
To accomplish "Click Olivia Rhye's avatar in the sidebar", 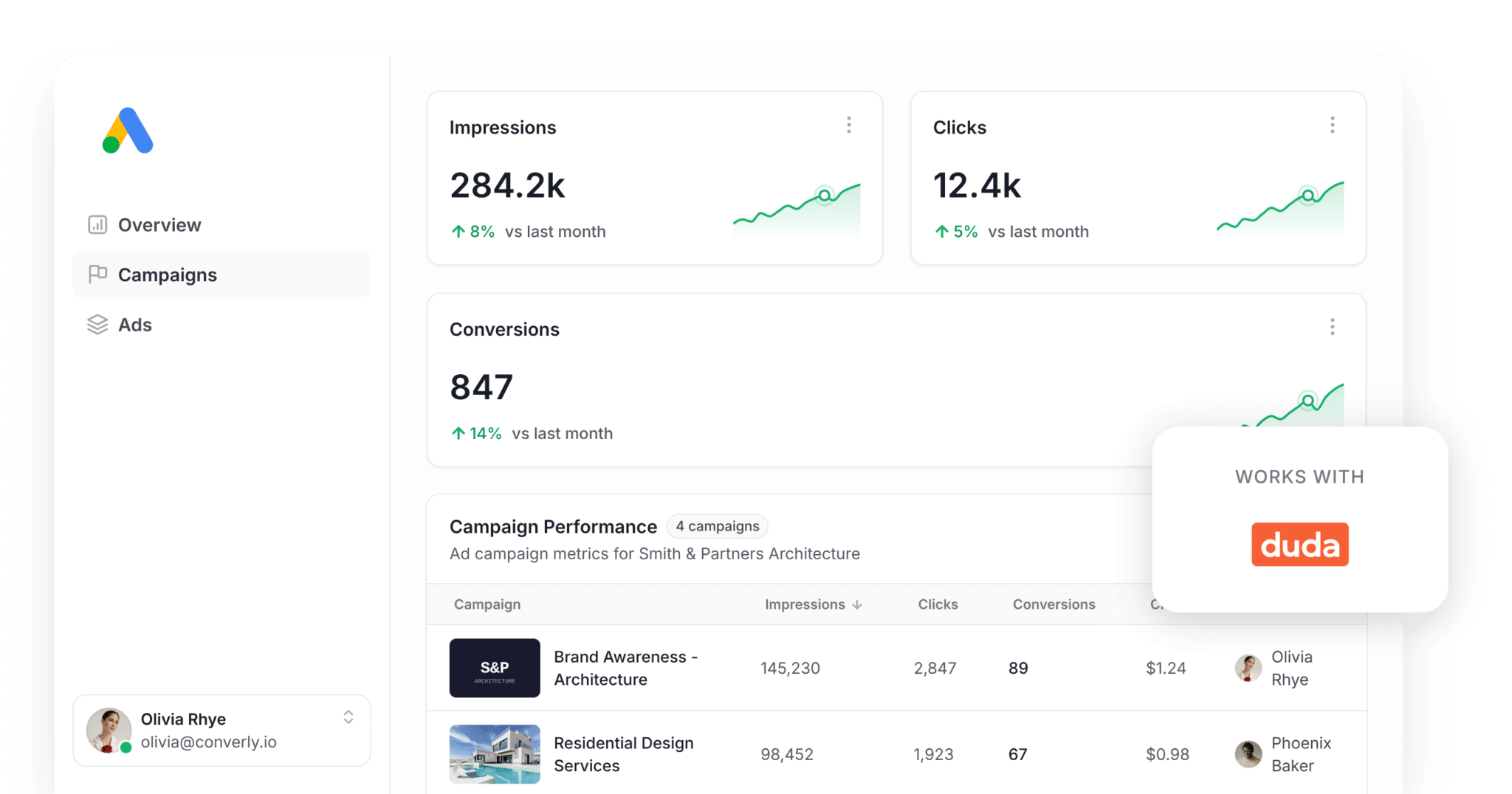I will tap(109, 731).
